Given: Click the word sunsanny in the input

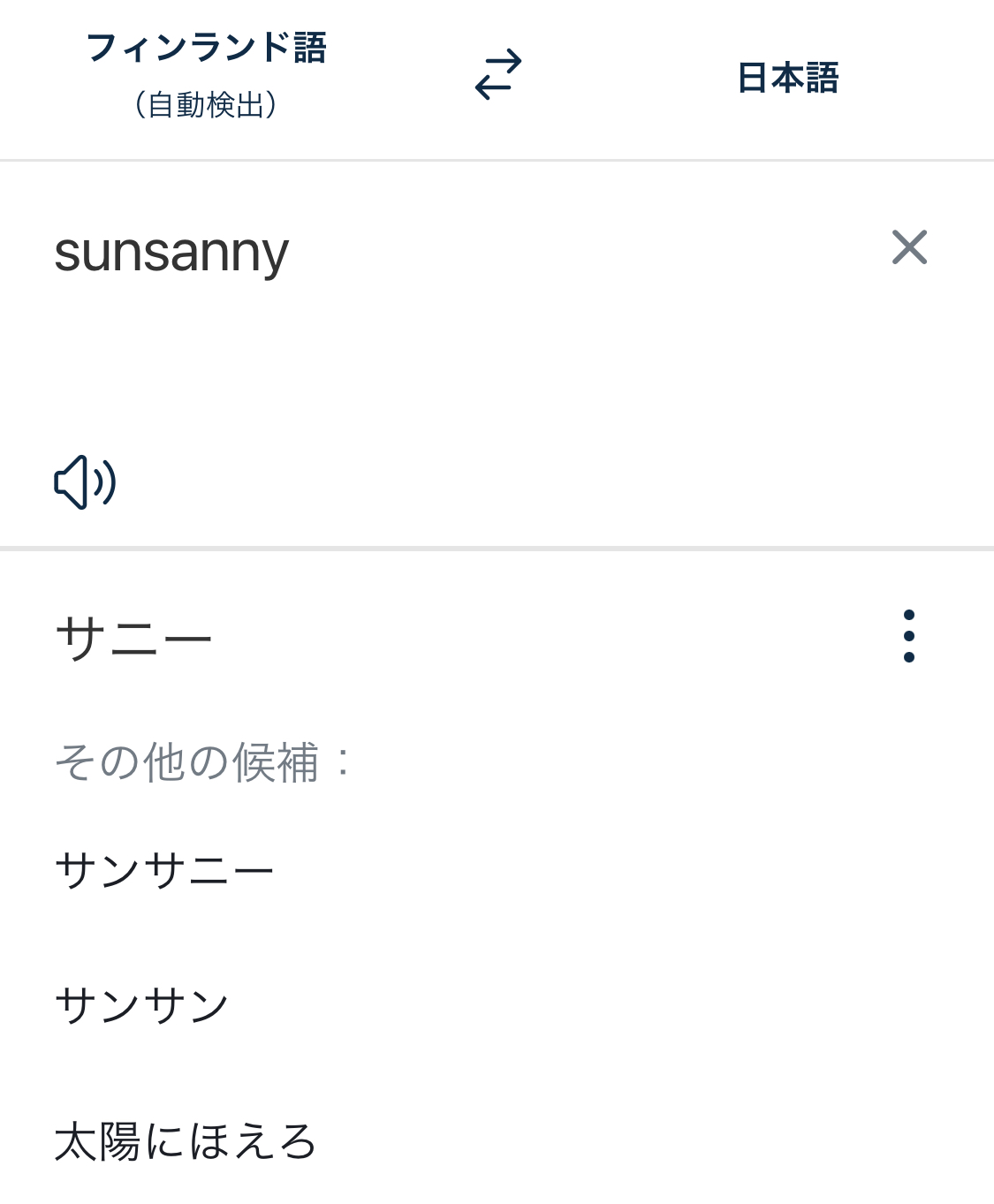Looking at the screenshot, I should (171, 253).
